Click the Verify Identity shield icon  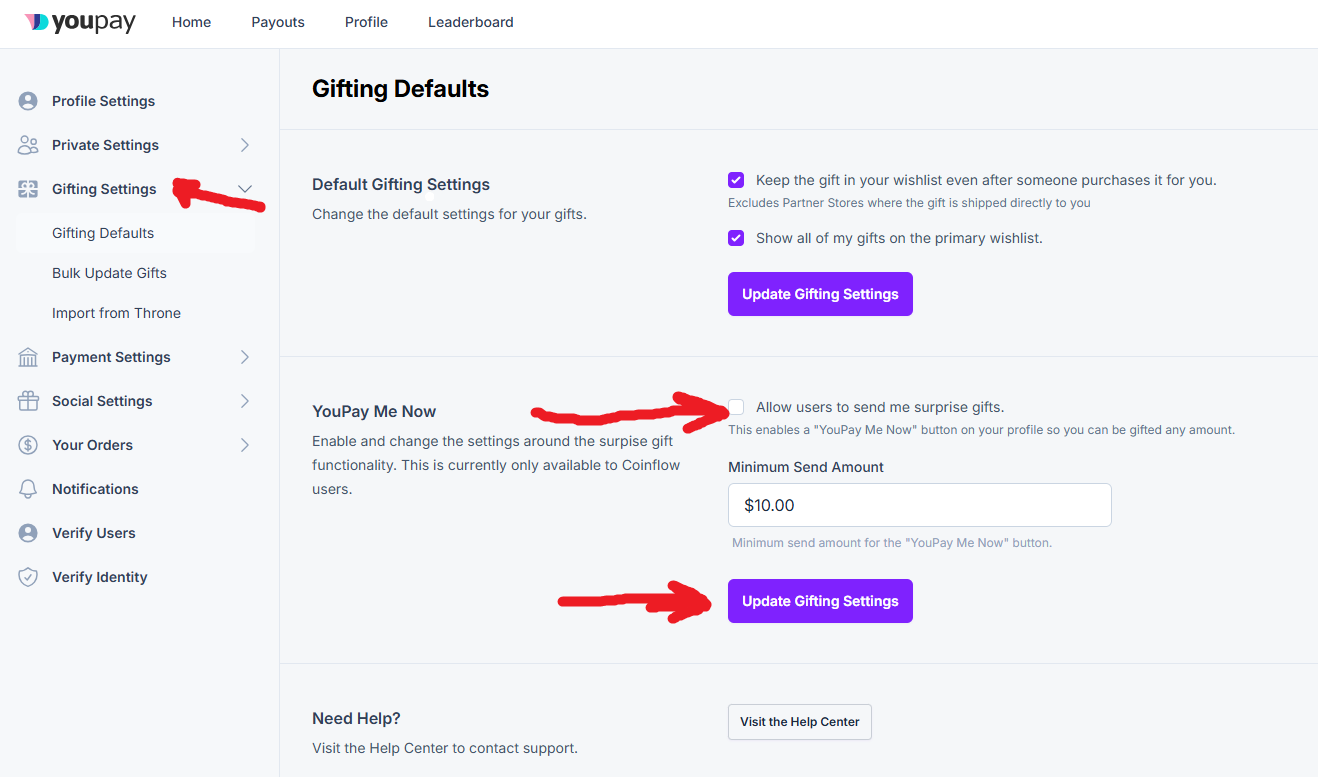click(x=28, y=577)
